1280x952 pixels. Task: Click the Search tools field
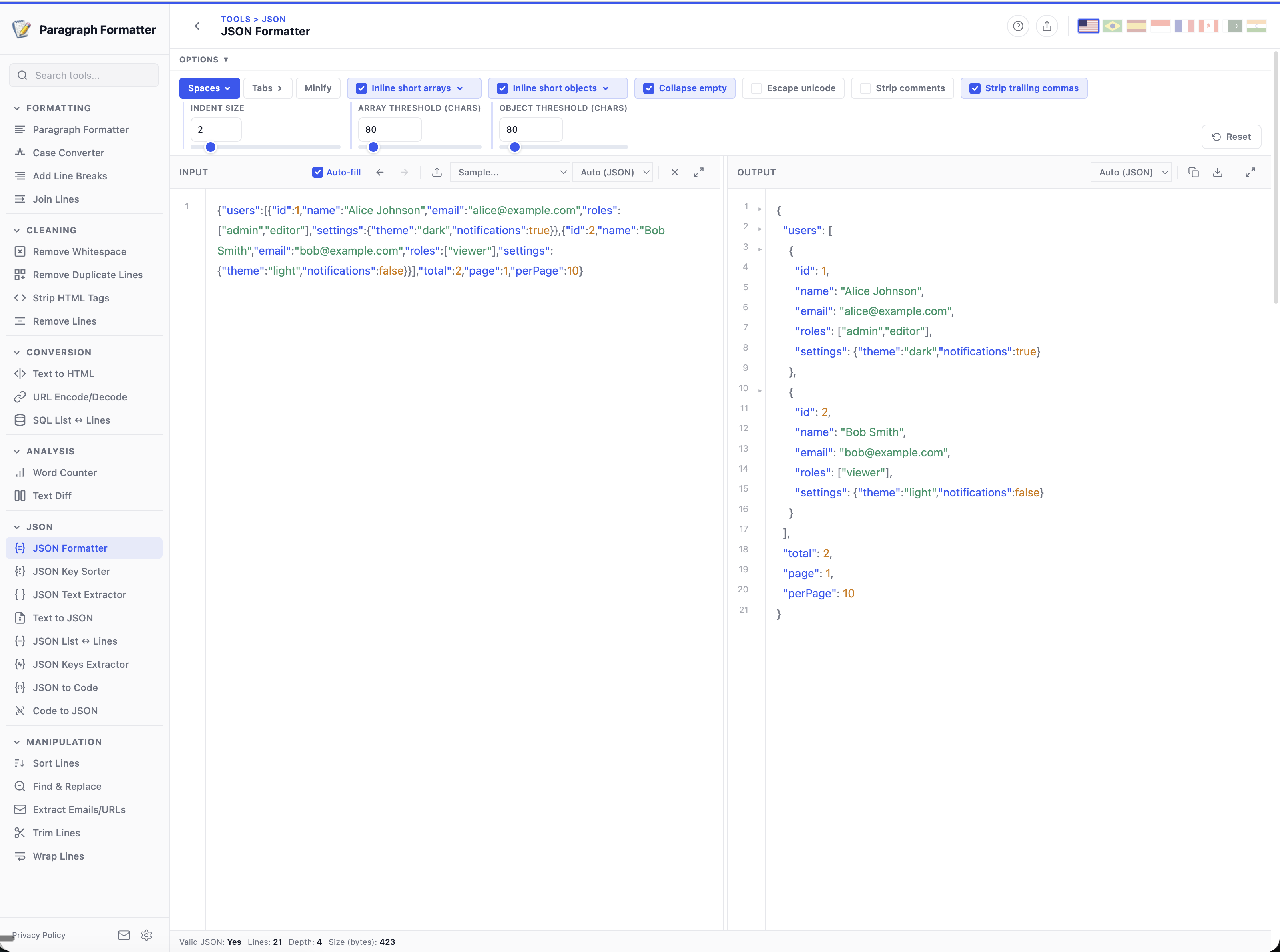point(84,76)
